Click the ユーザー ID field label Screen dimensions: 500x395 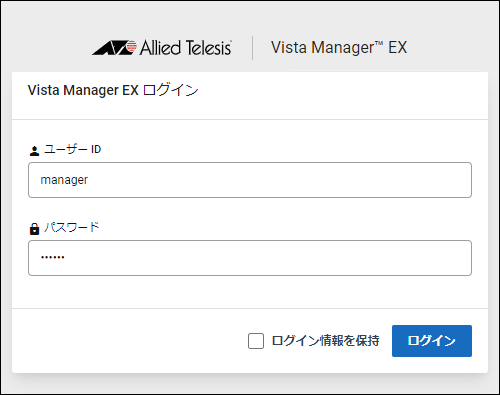point(73,149)
